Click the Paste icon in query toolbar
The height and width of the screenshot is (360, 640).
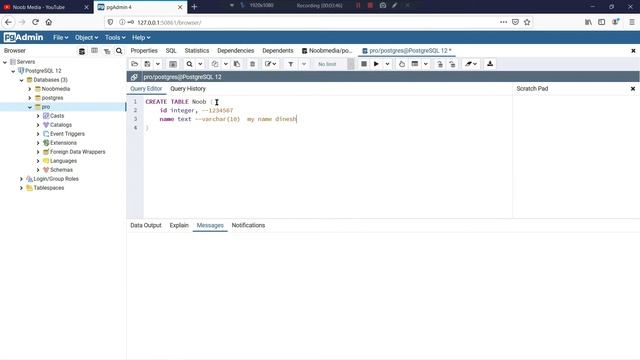click(237, 64)
